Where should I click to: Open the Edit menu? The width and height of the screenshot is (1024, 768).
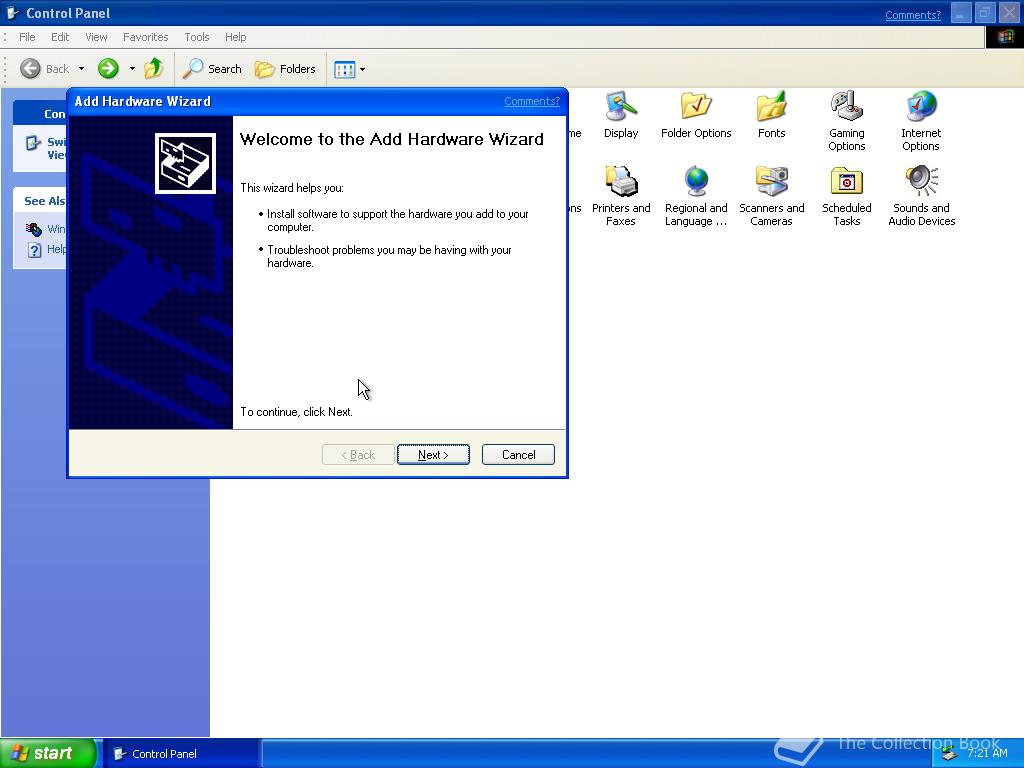click(60, 37)
